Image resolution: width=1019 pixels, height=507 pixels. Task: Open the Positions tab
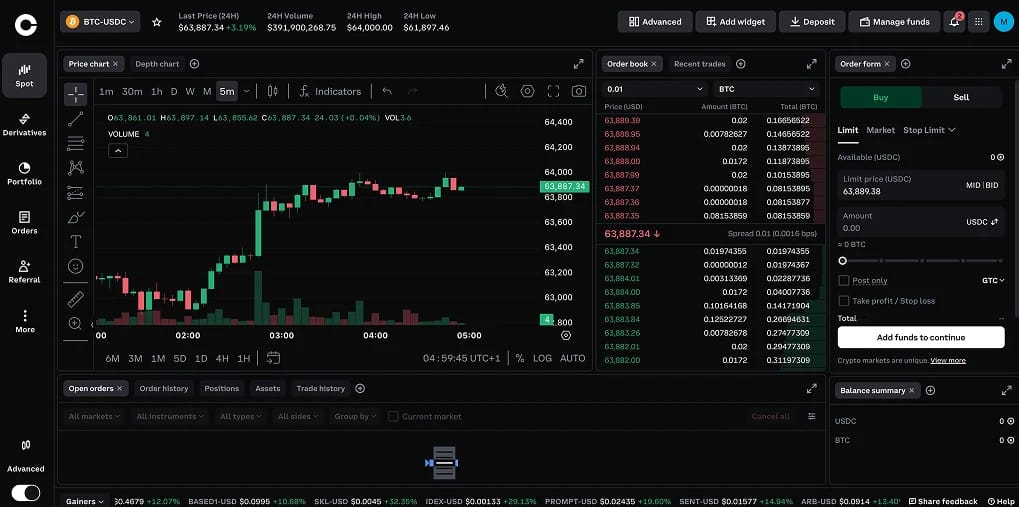click(222, 388)
